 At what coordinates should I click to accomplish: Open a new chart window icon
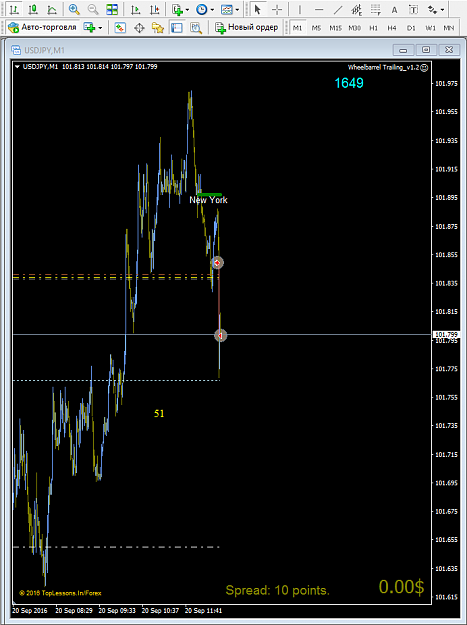(x=88, y=27)
